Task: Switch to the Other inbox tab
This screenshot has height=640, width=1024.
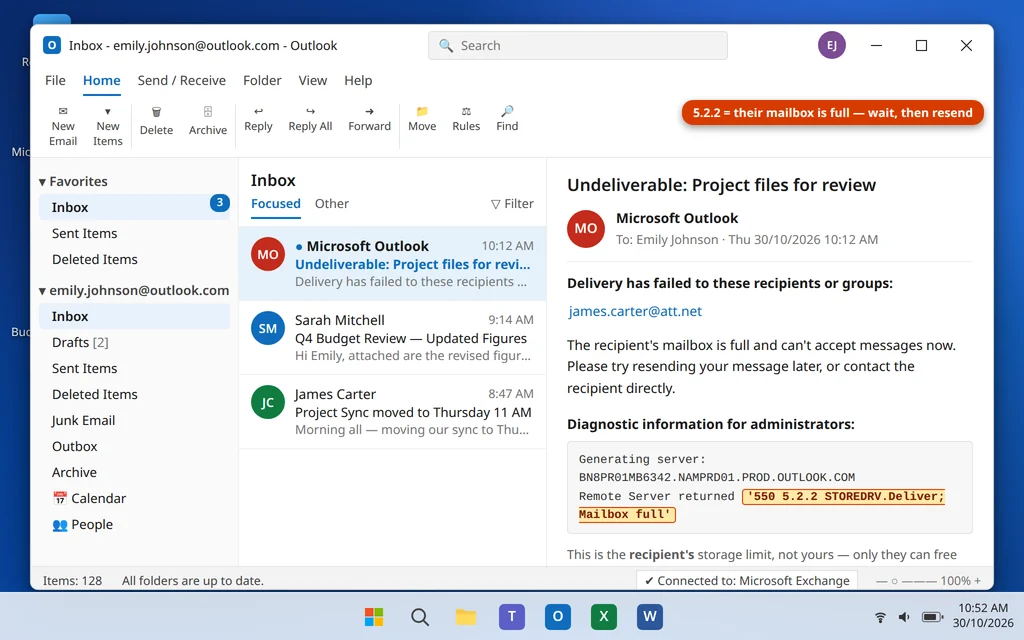Action: coord(332,204)
